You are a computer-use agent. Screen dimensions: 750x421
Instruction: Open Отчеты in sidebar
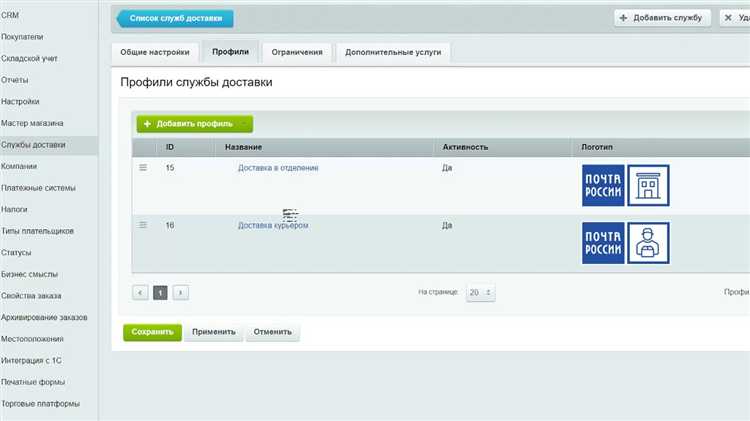(x=15, y=80)
